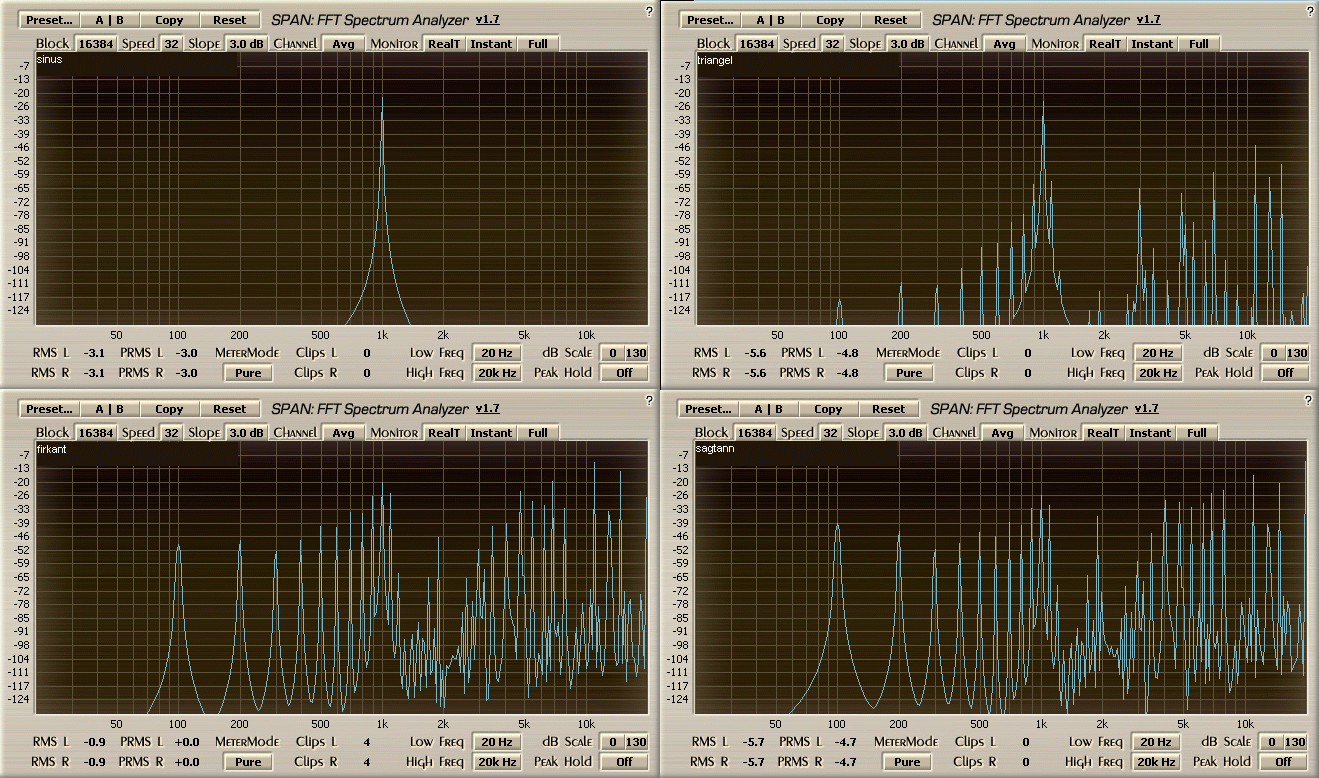Select RealT monitor mode in firkant analyzer
Viewport: 1319px width, 778px height.
pos(443,433)
